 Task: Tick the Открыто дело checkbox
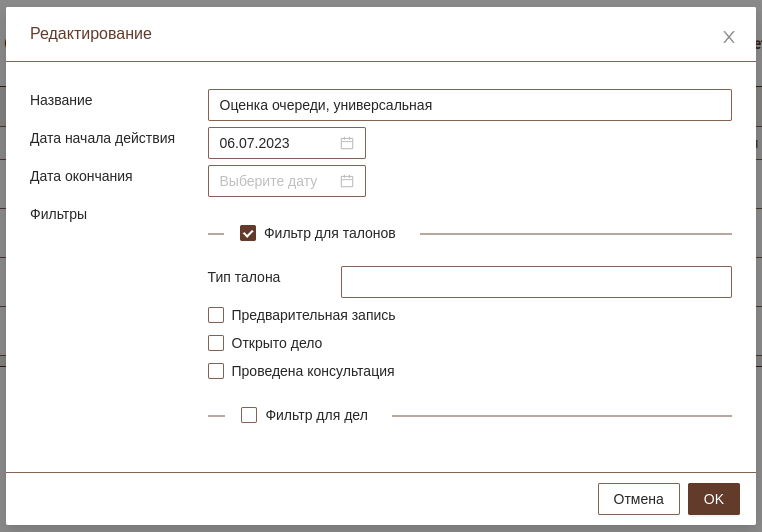coord(216,343)
